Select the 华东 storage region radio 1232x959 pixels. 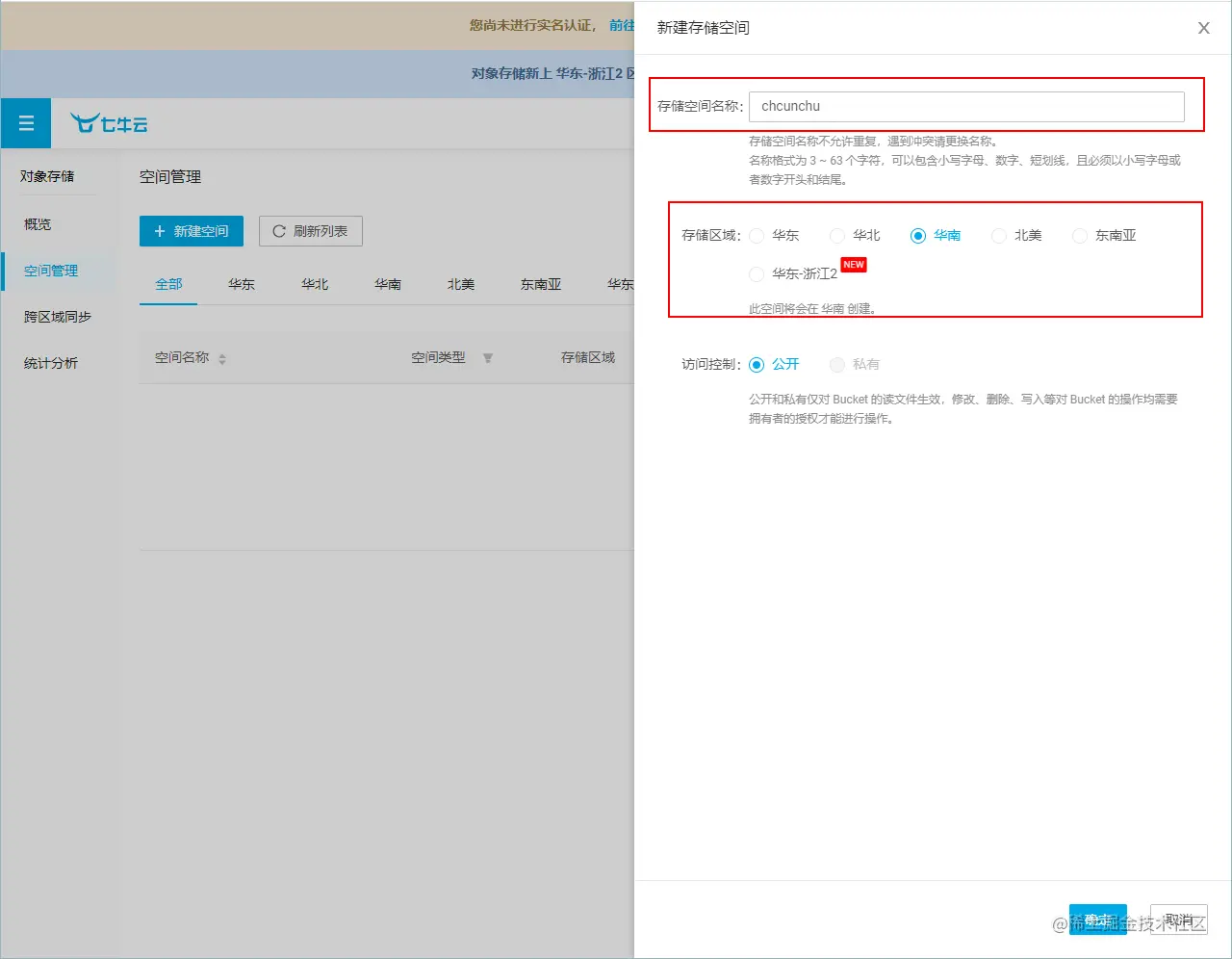tap(757, 236)
